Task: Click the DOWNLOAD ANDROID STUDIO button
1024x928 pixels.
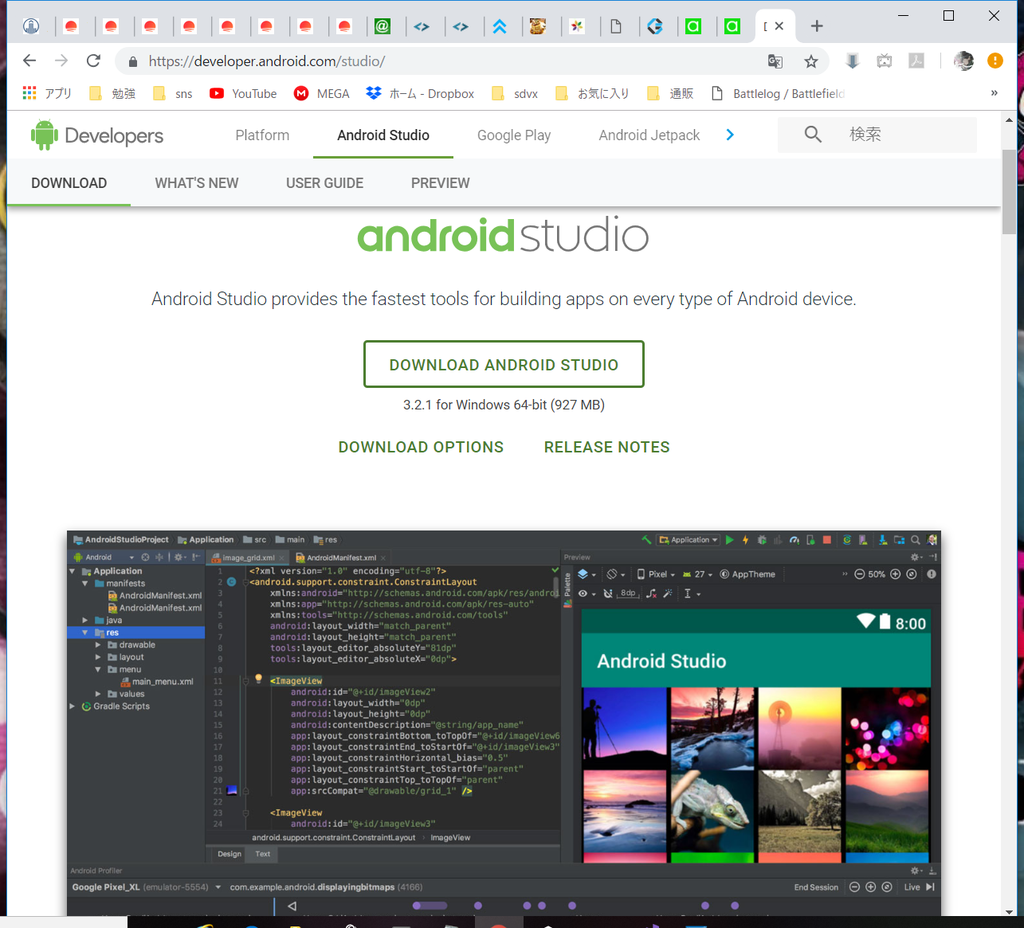Action: click(x=504, y=364)
